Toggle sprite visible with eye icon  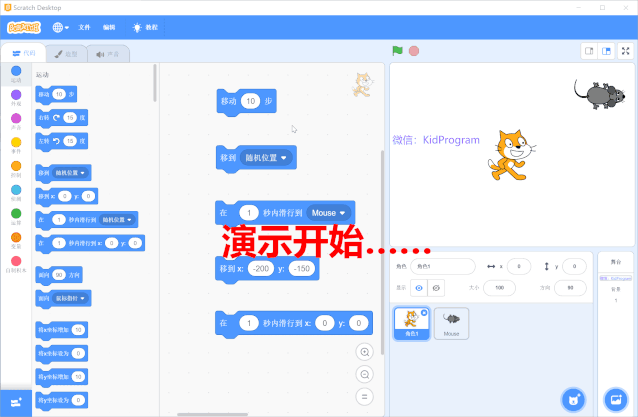[419, 287]
